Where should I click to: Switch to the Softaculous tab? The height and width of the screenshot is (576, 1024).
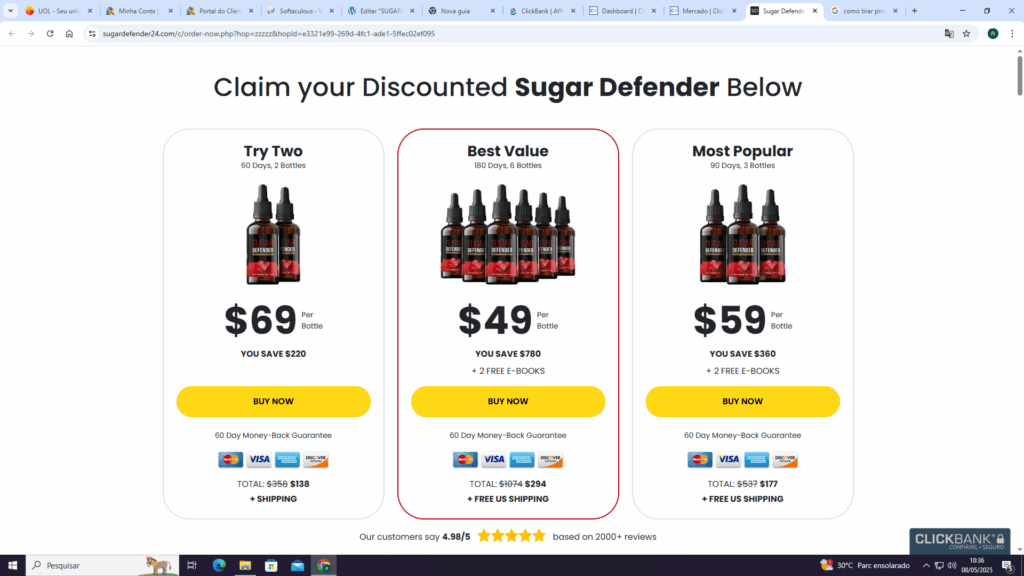300,11
